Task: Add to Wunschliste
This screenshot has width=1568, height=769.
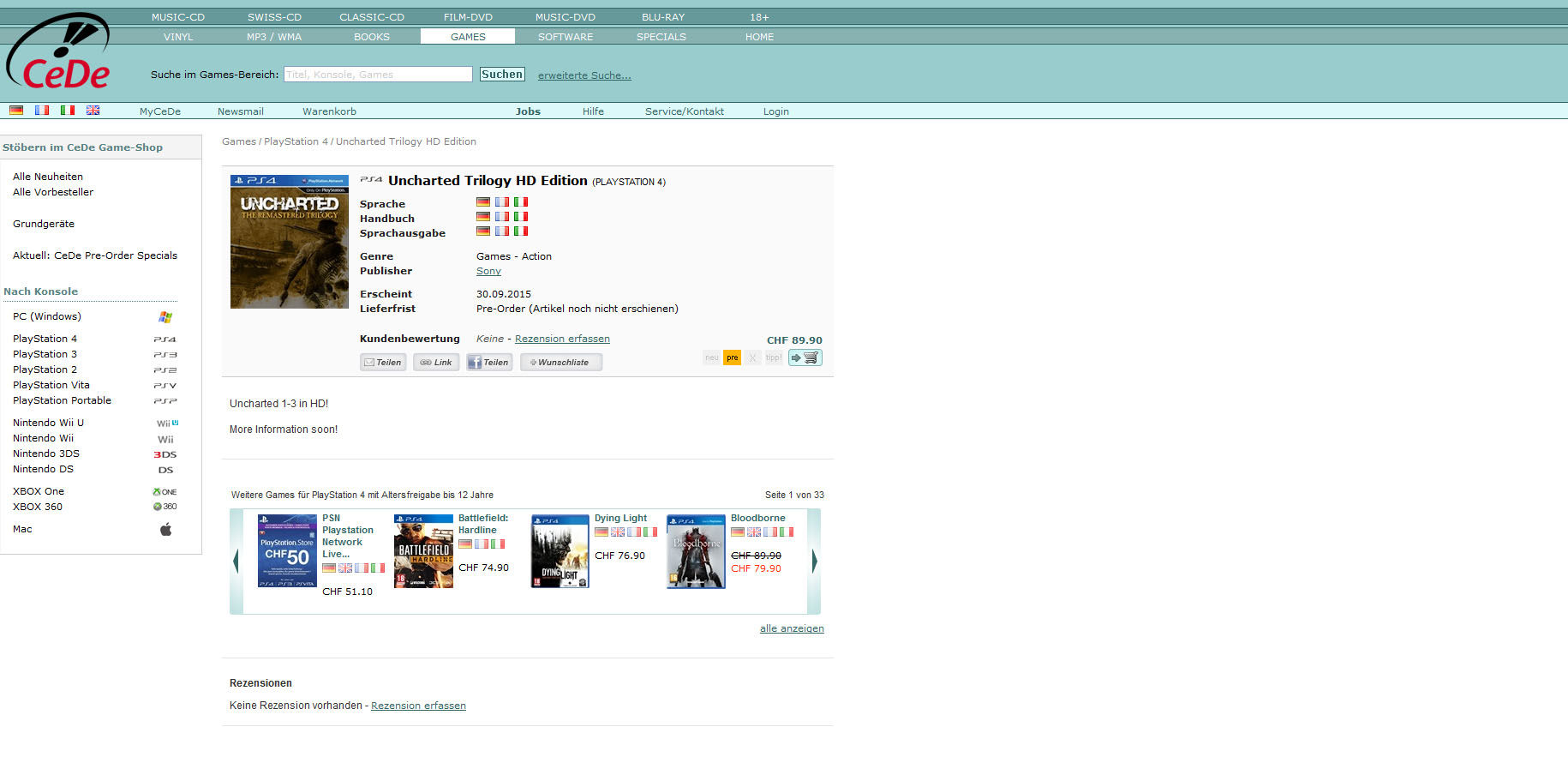Action: 561,362
